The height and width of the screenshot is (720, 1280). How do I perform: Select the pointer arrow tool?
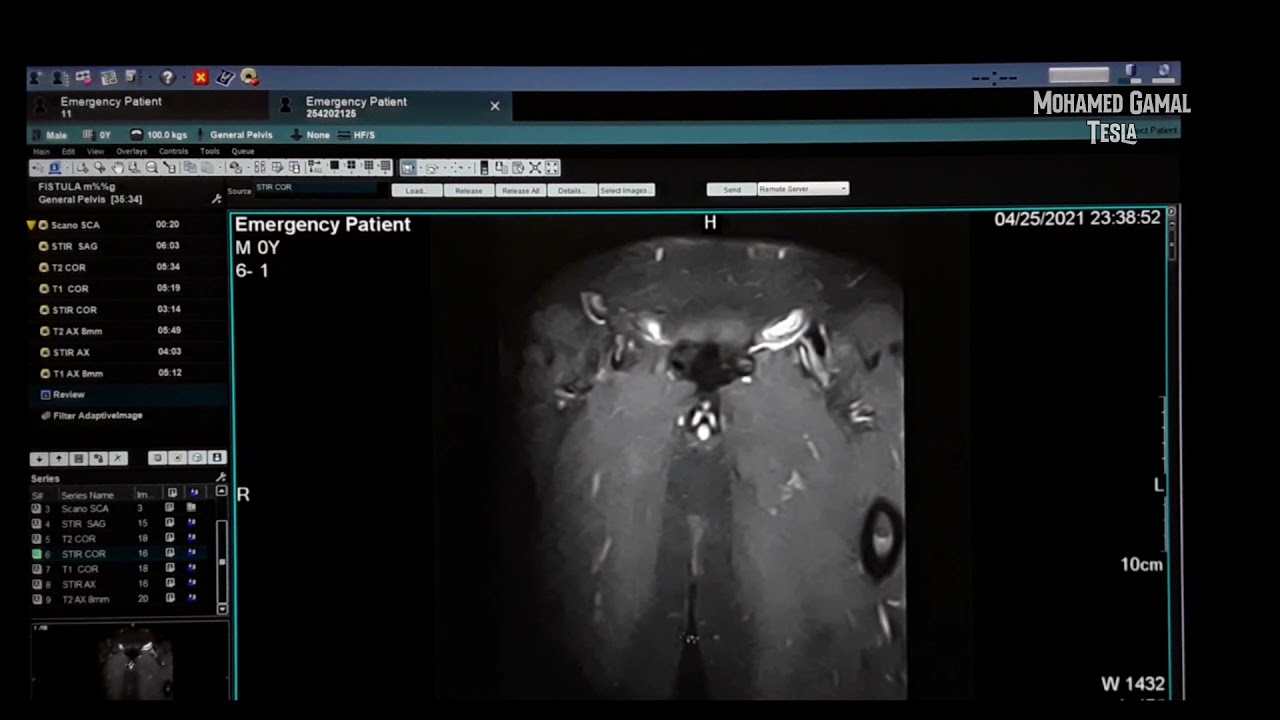click(38, 168)
